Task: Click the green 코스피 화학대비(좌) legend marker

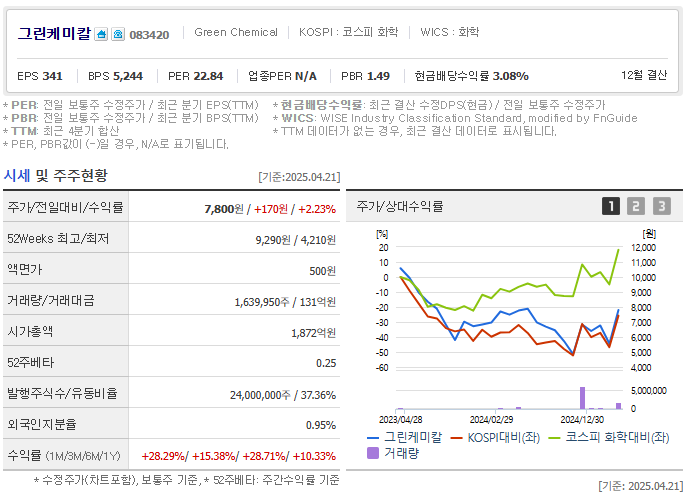Action: tap(554, 437)
